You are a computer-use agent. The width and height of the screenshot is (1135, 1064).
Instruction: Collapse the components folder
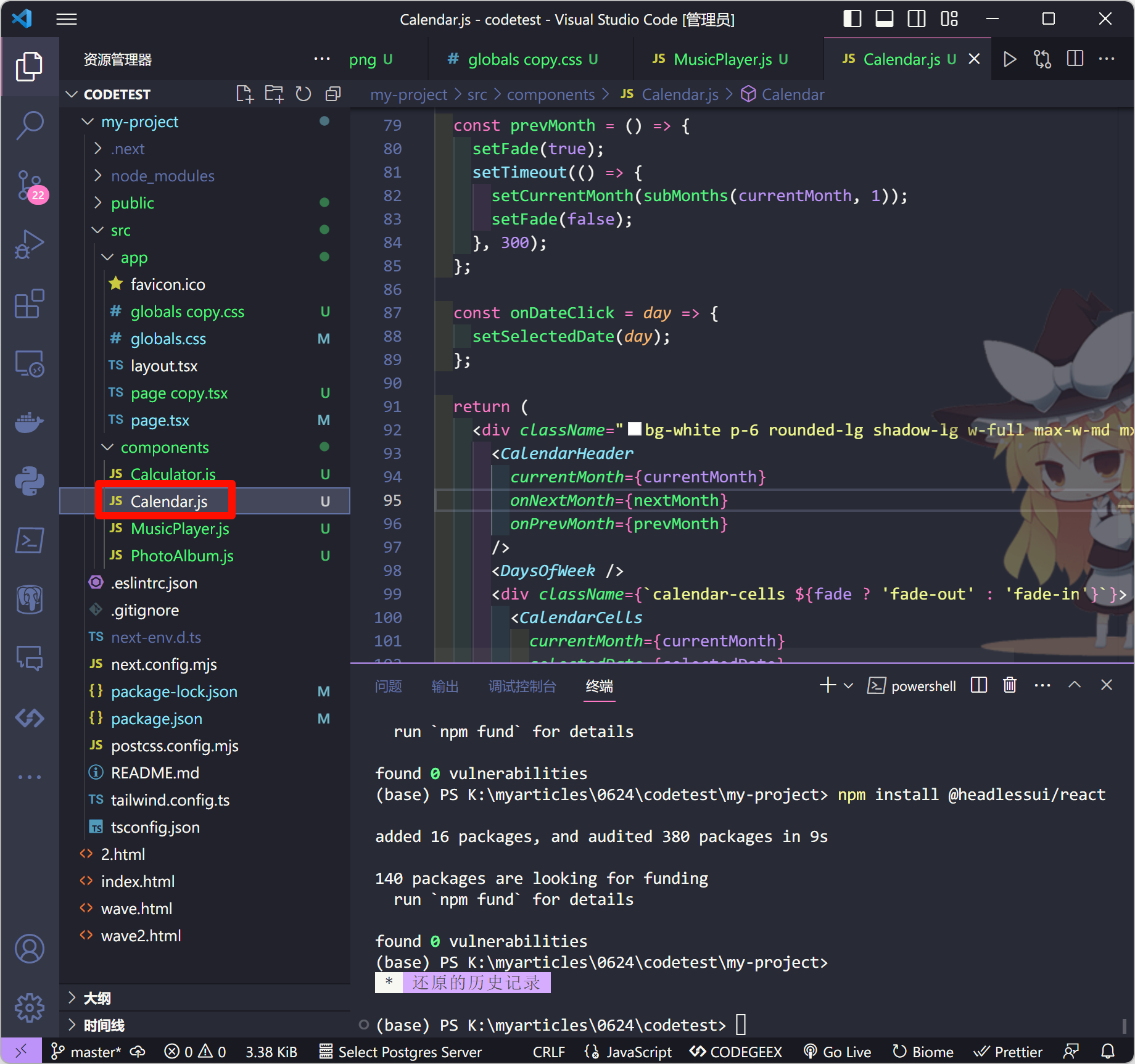[x=107, y=448]
